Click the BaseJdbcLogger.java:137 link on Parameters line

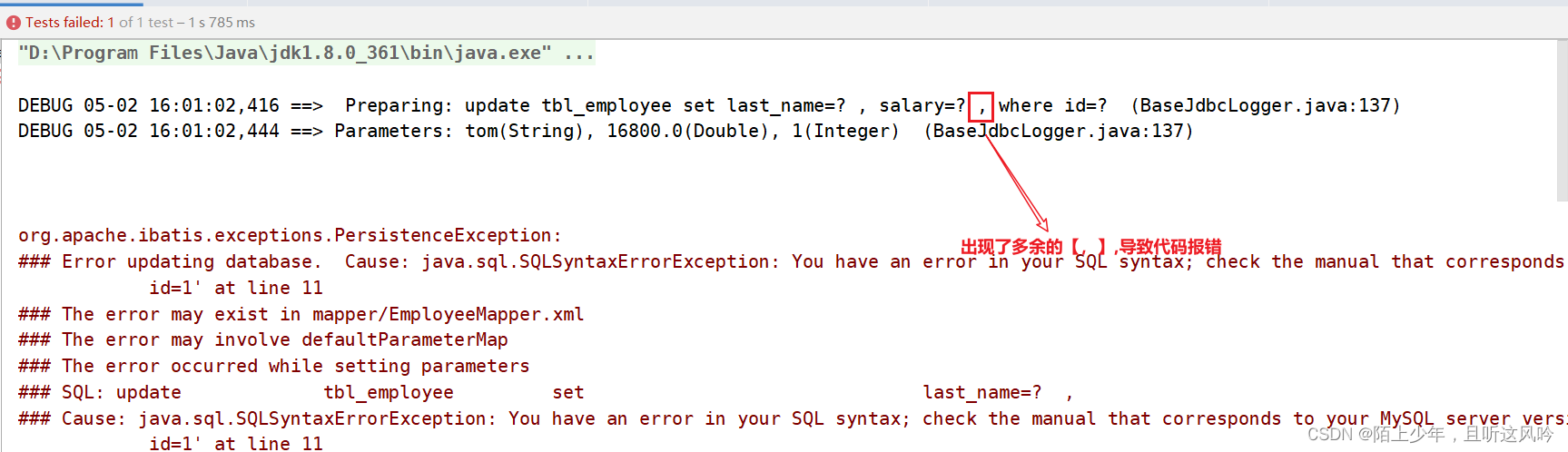tap(1058, 132)
